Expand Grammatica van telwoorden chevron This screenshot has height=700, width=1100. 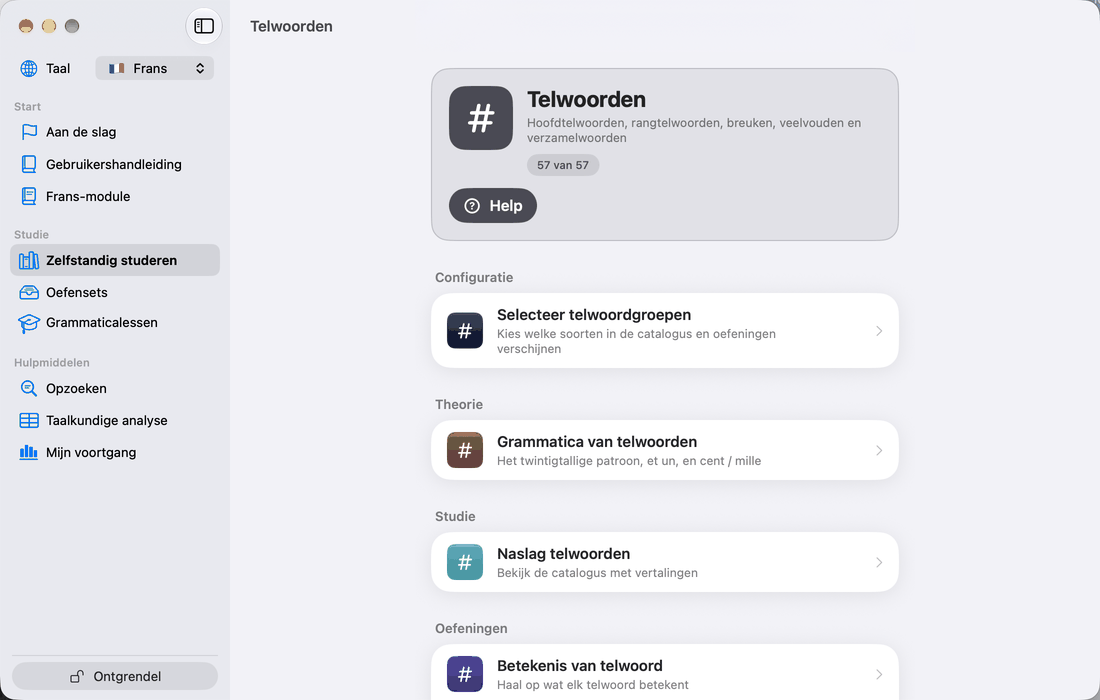pos(879,450)
